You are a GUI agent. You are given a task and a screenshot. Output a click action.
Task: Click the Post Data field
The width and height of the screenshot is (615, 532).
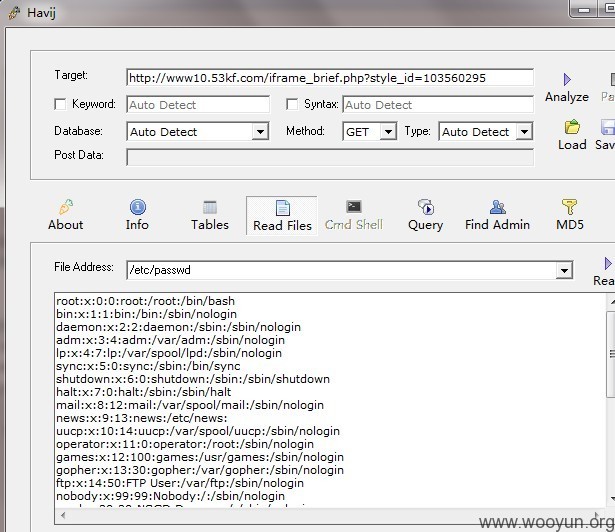point(330,157)
